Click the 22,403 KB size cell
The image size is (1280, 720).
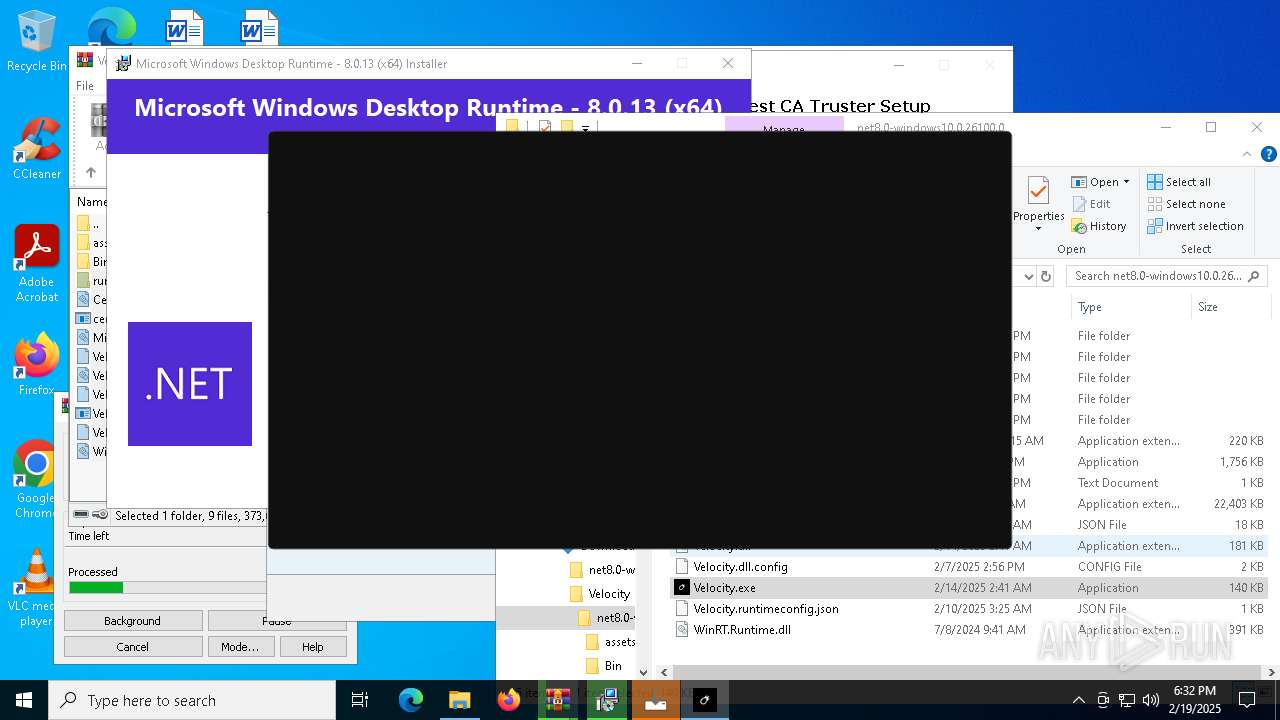pyautogui.click(x=1238, y=504)
